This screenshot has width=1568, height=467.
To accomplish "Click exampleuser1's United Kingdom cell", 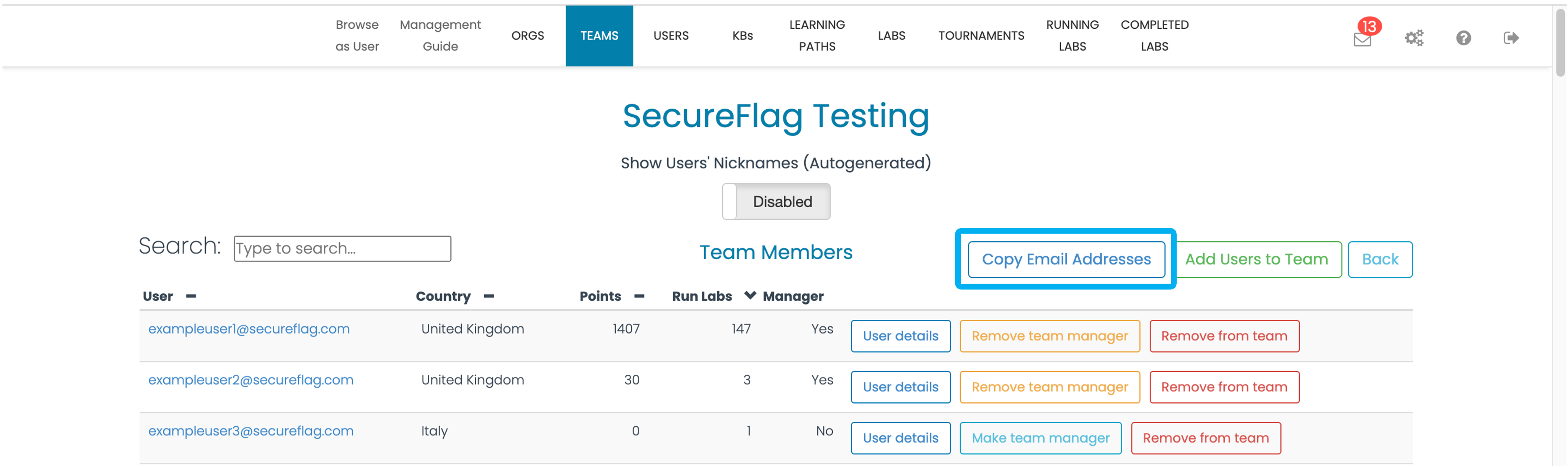I will point(472,329).
